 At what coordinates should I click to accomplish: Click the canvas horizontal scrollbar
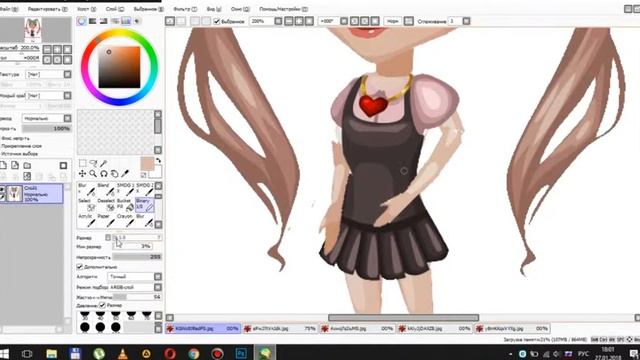403,318
